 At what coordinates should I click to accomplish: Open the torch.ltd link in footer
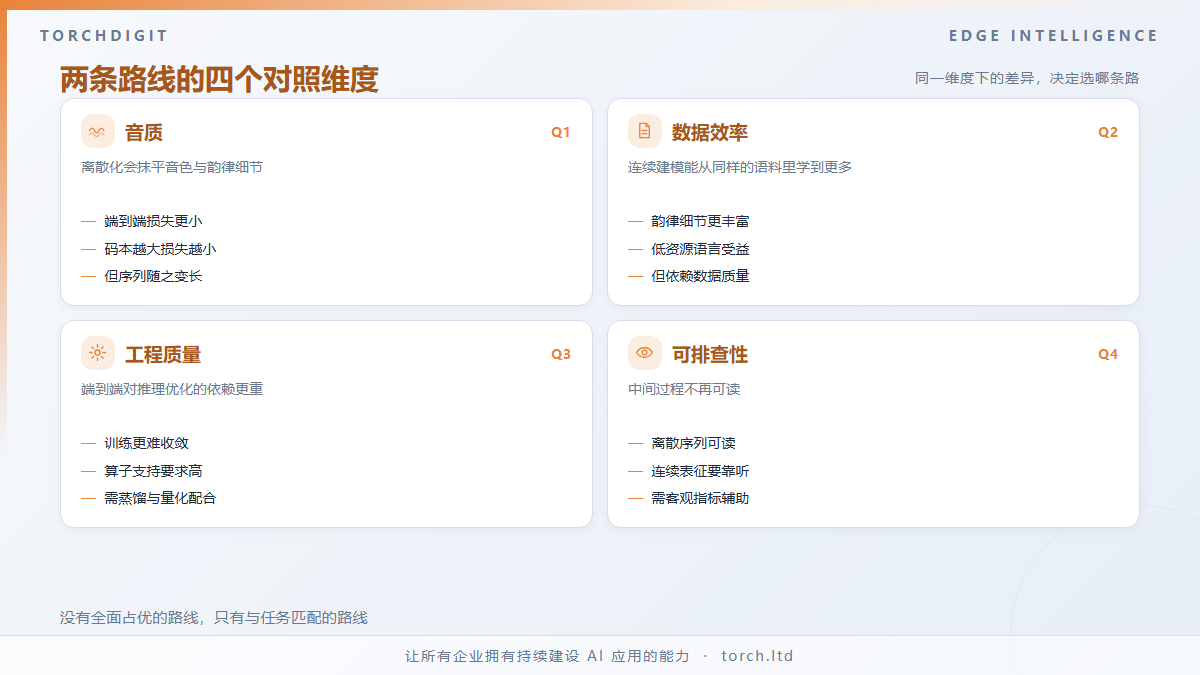757,656
